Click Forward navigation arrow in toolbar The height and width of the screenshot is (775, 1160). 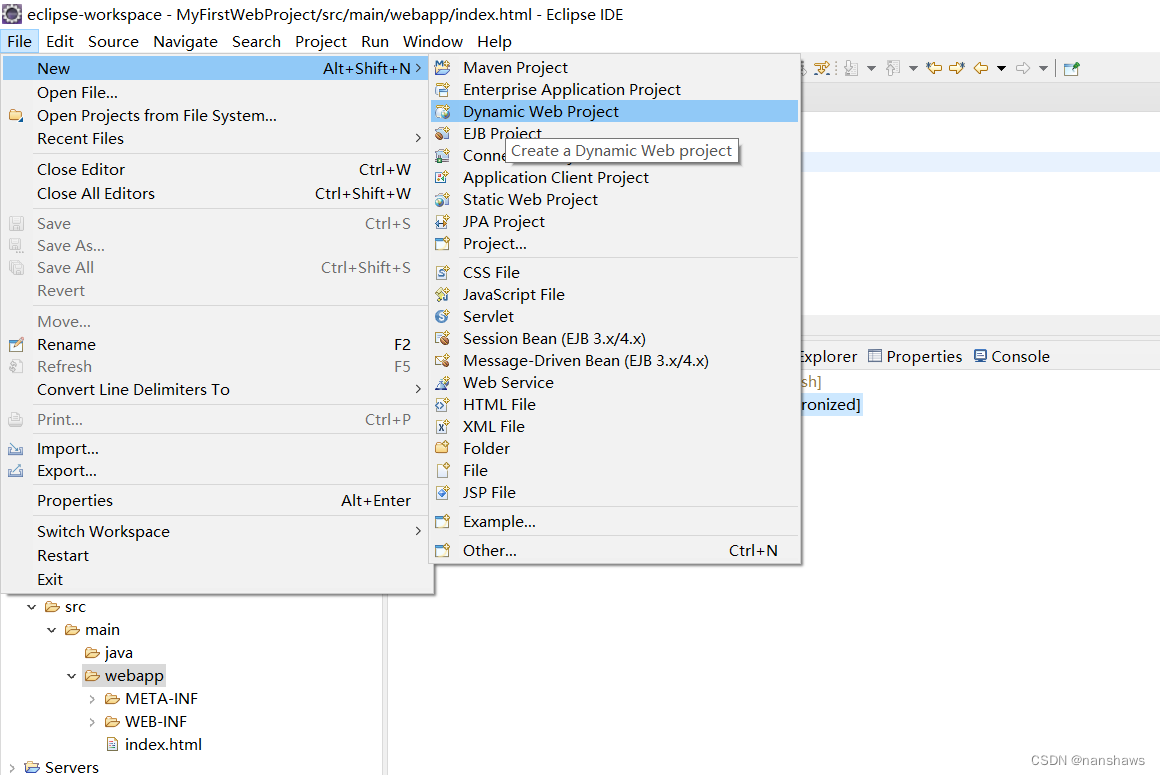[x=1022, y=68]
